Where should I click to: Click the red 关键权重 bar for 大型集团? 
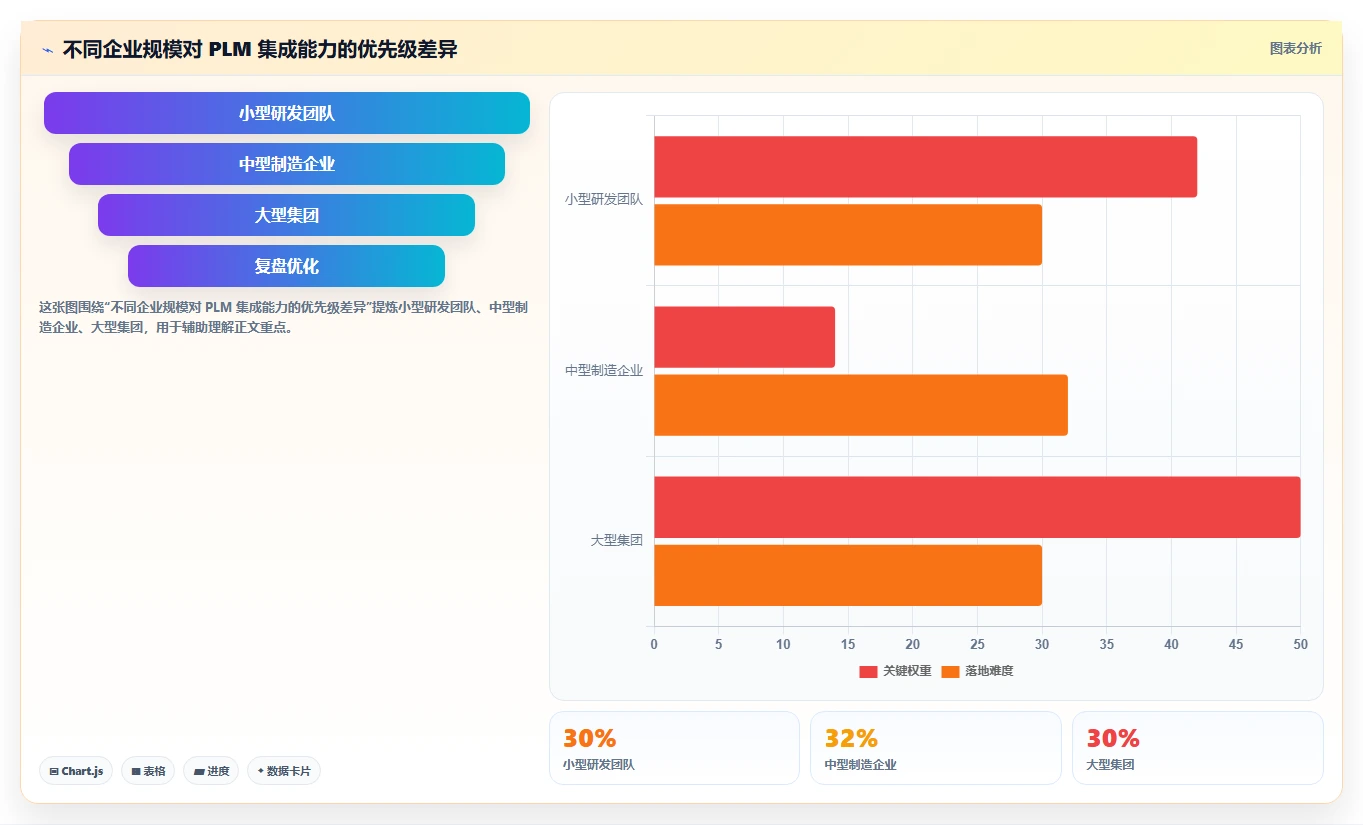click(977, 507)
